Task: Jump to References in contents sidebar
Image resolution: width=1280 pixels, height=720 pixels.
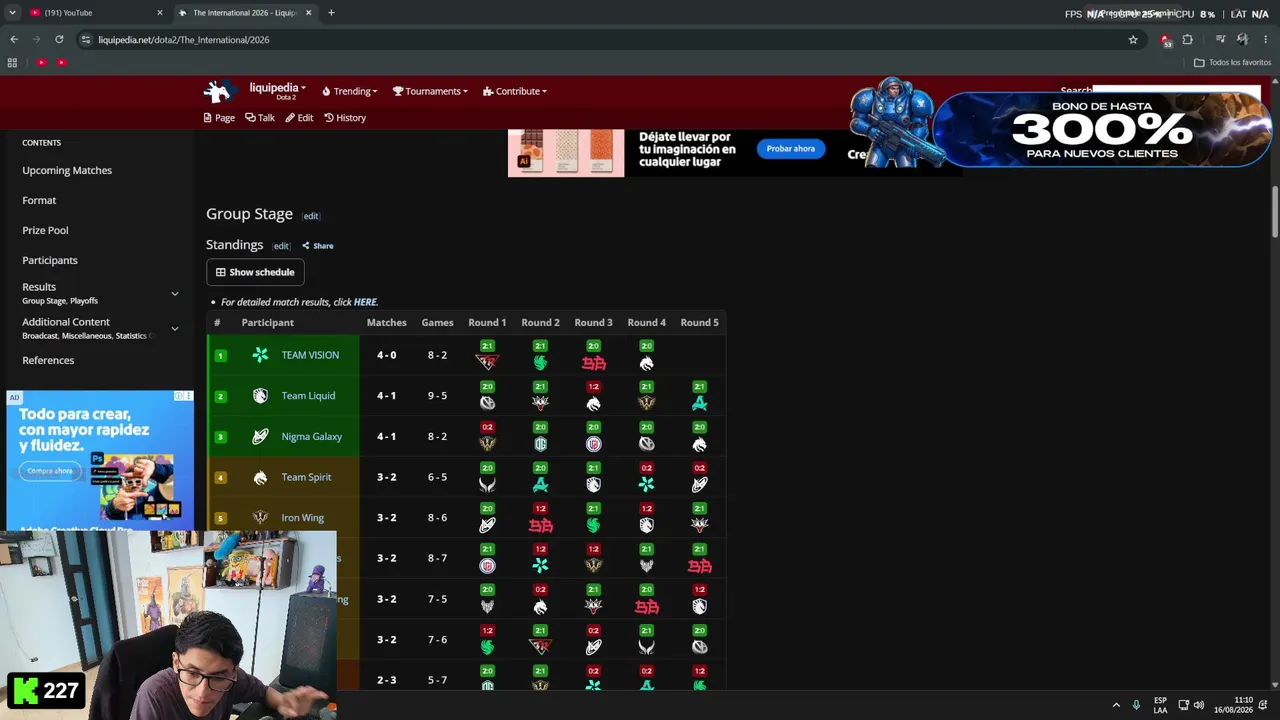Action: click(x=48, y=361)
